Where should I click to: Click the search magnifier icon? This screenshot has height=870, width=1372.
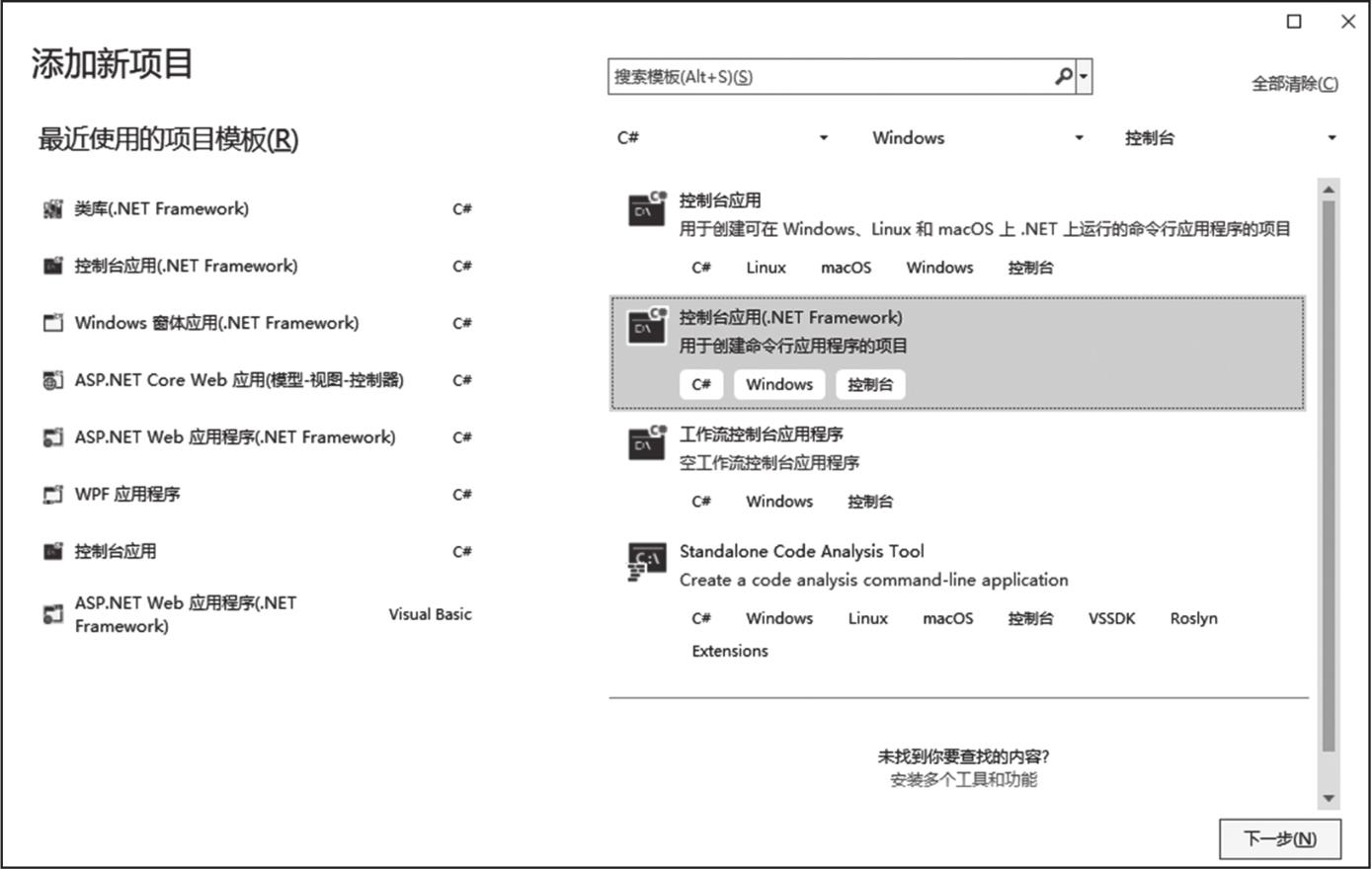tap(1063, 76)
